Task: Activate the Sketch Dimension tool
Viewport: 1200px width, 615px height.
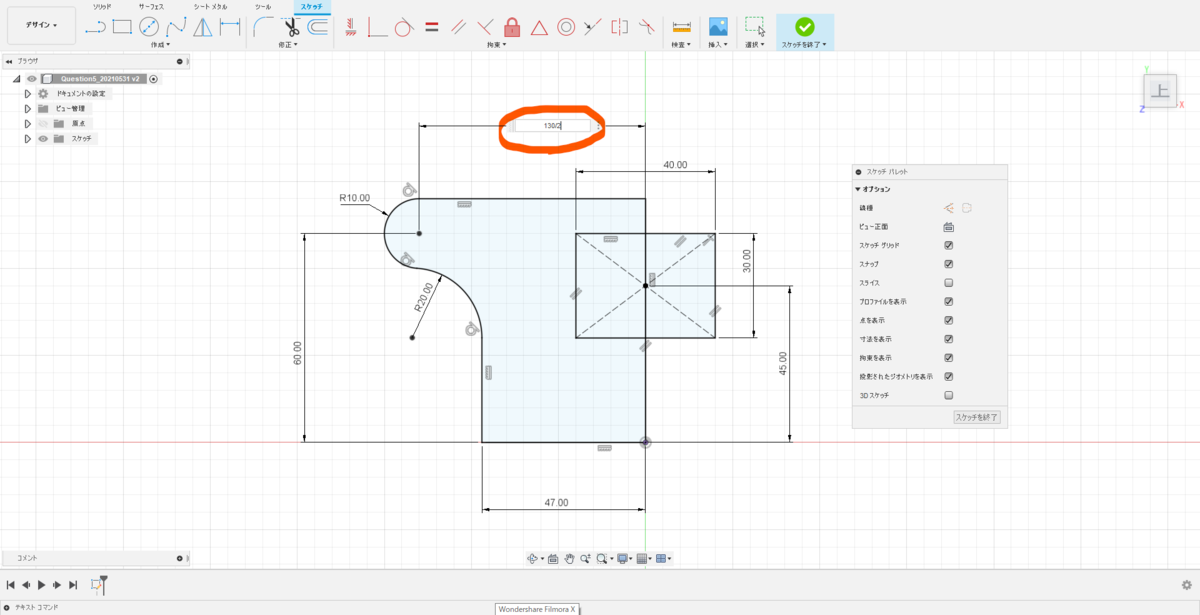Action: point(229,26)
